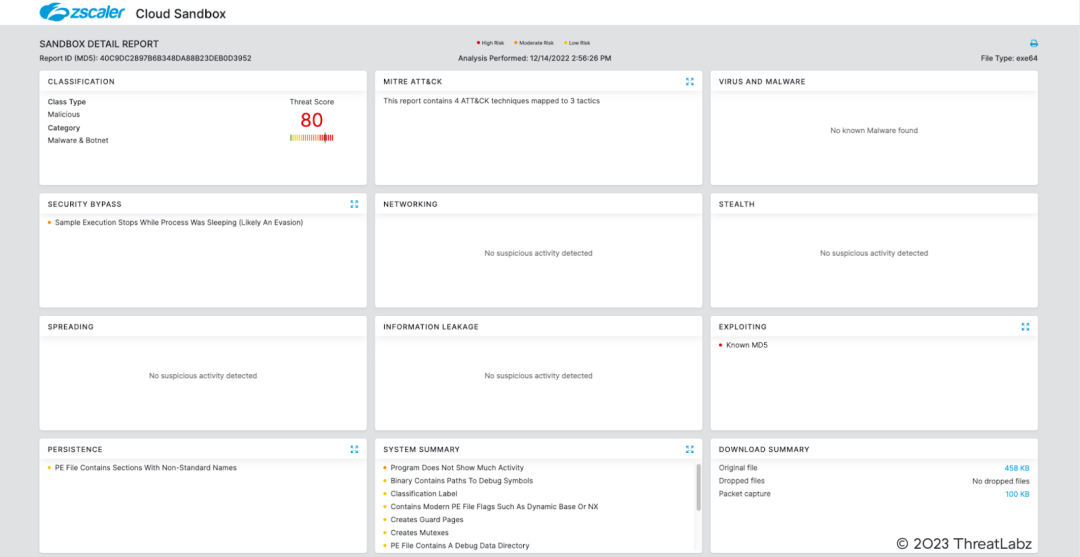Click the Creates Mutexes entry
Screen dimensions: 1080x557
(418, 533)
